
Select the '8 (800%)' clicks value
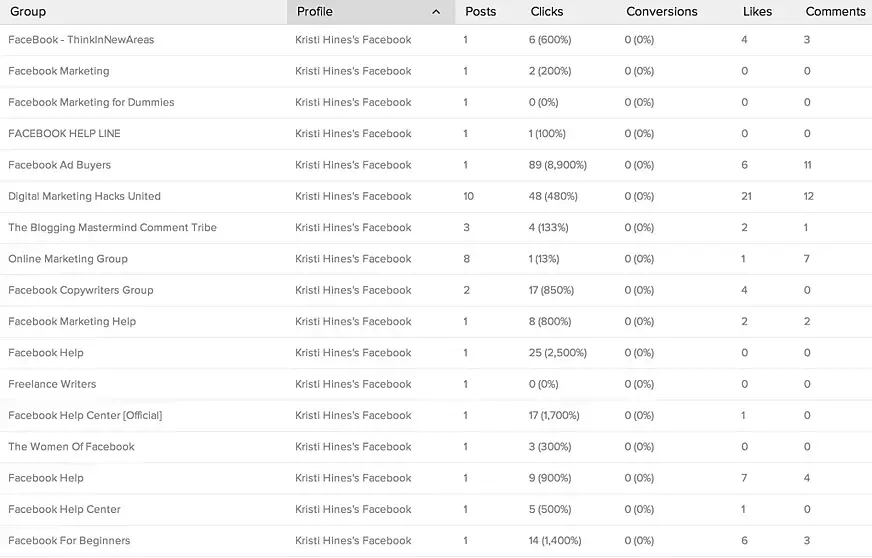point(550,322)
